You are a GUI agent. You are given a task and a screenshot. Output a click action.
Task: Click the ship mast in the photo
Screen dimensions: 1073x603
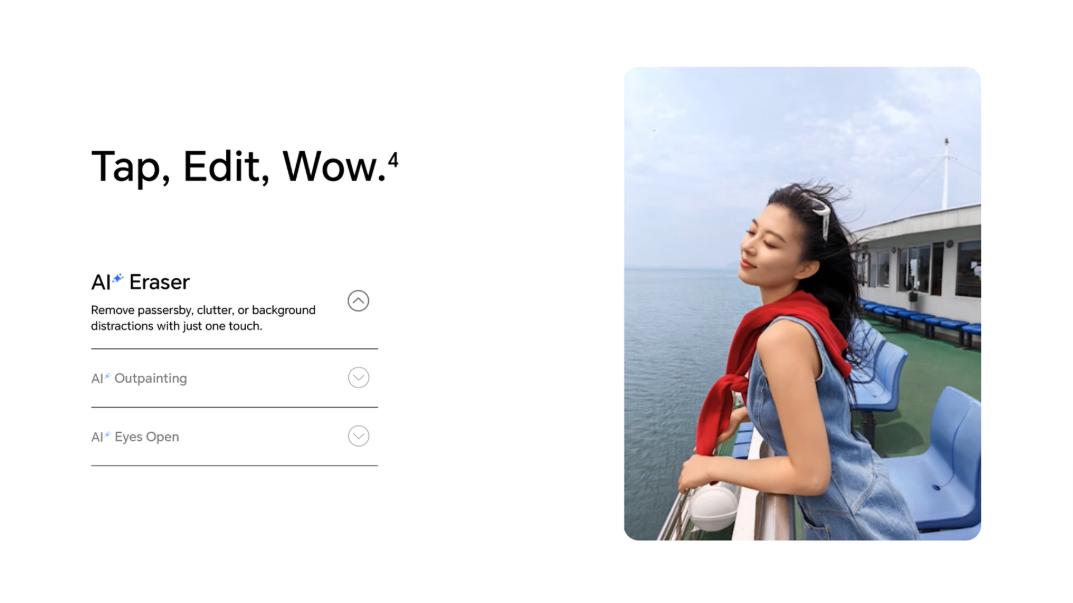946,172
